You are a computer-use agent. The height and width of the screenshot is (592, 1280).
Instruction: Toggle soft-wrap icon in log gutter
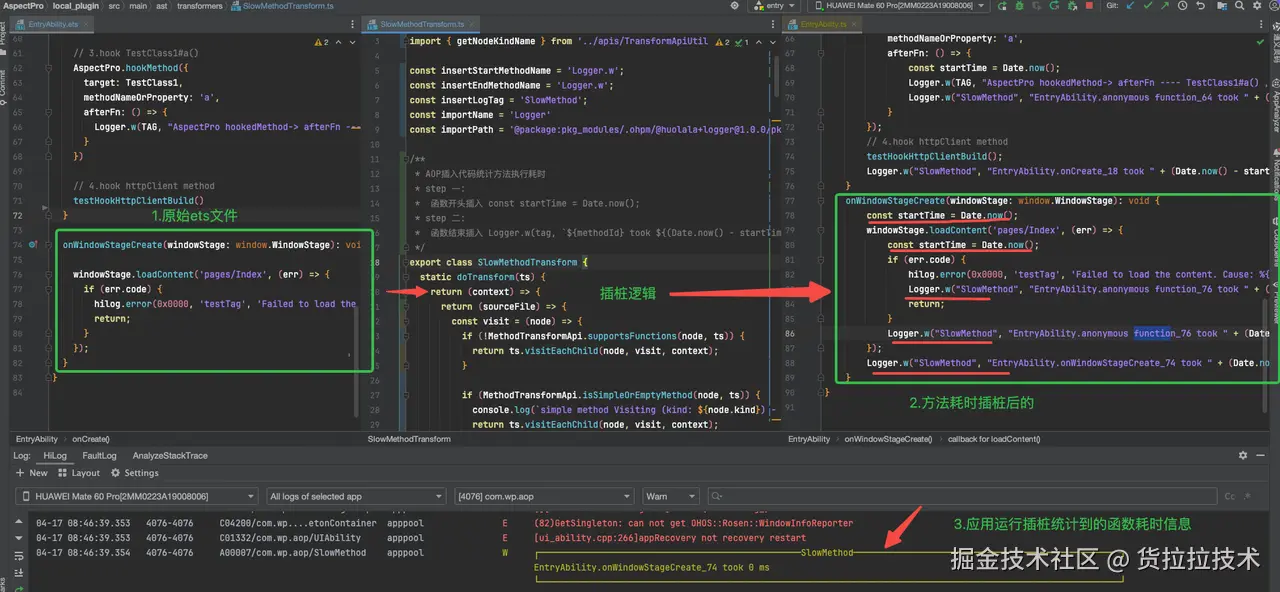coord(19,556)
